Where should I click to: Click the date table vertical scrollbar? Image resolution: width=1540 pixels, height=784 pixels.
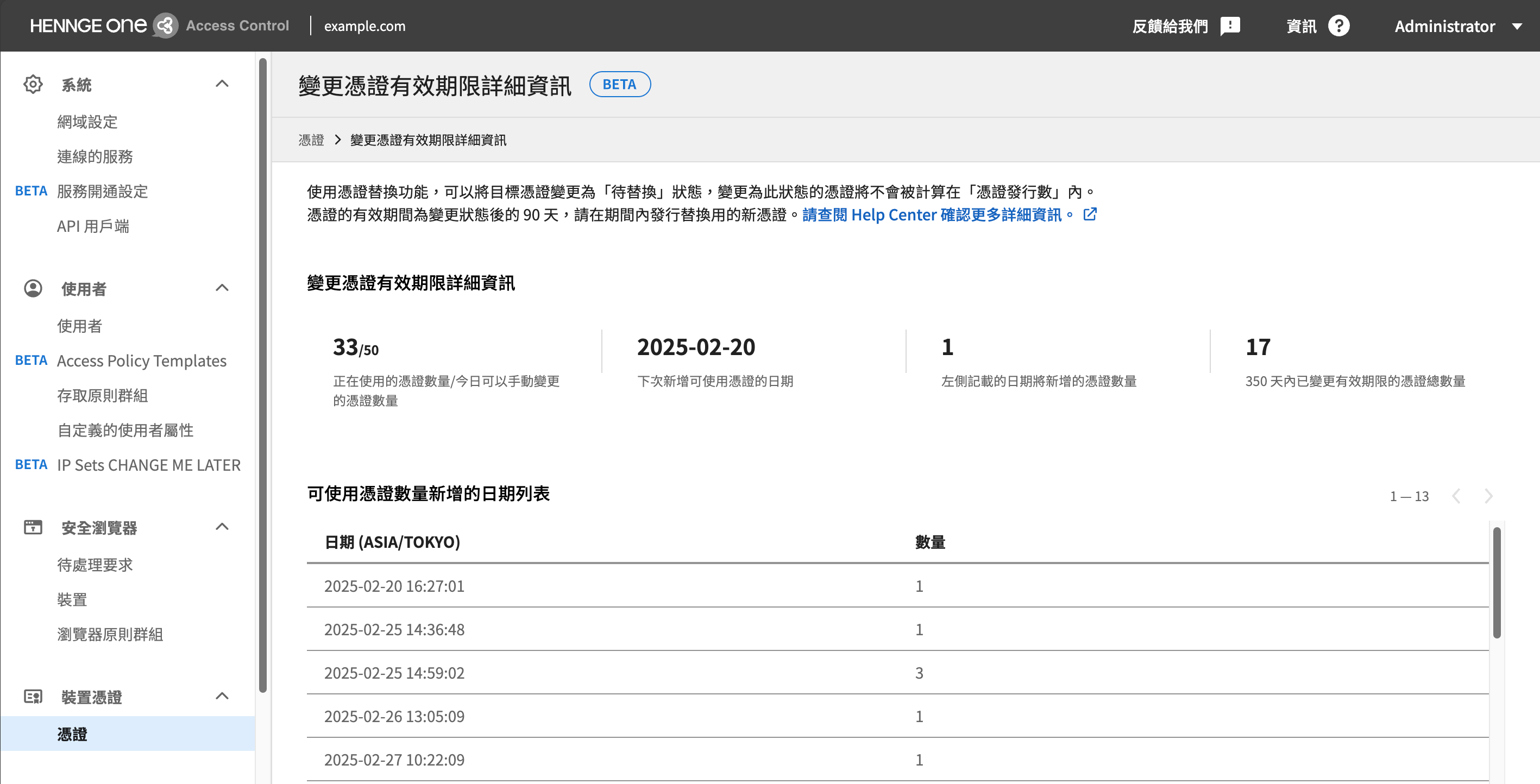[1497, 583]
